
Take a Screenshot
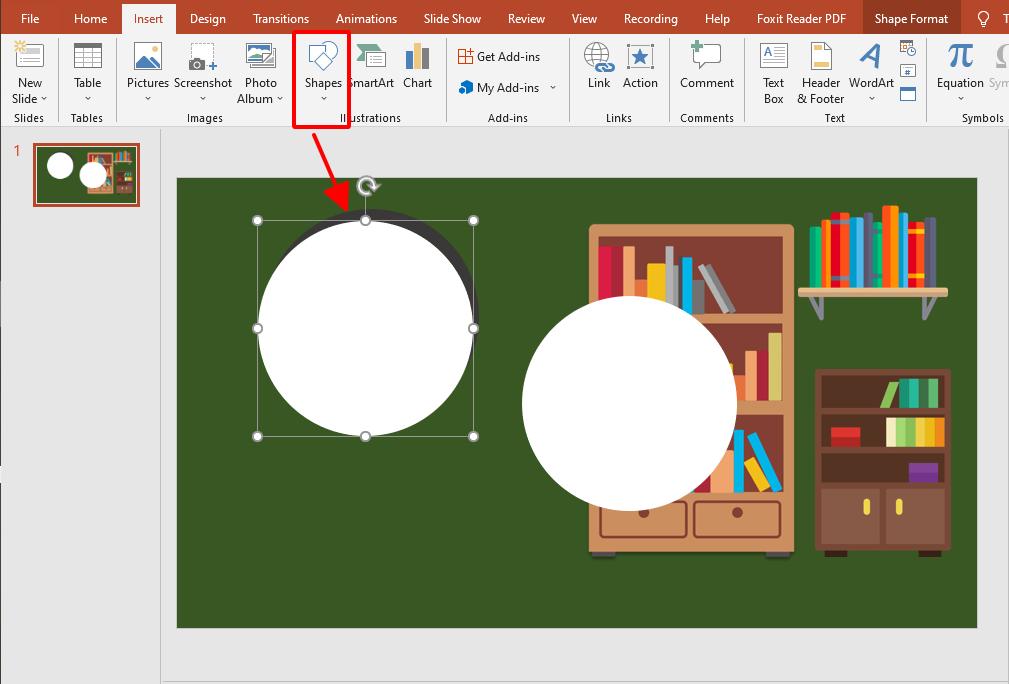[x=203, y=72]
